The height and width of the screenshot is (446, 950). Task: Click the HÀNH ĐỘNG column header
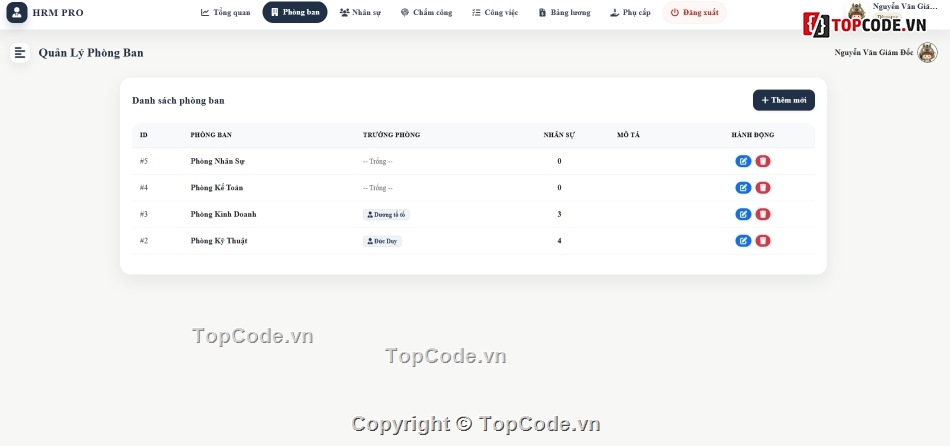coord(753,135)
